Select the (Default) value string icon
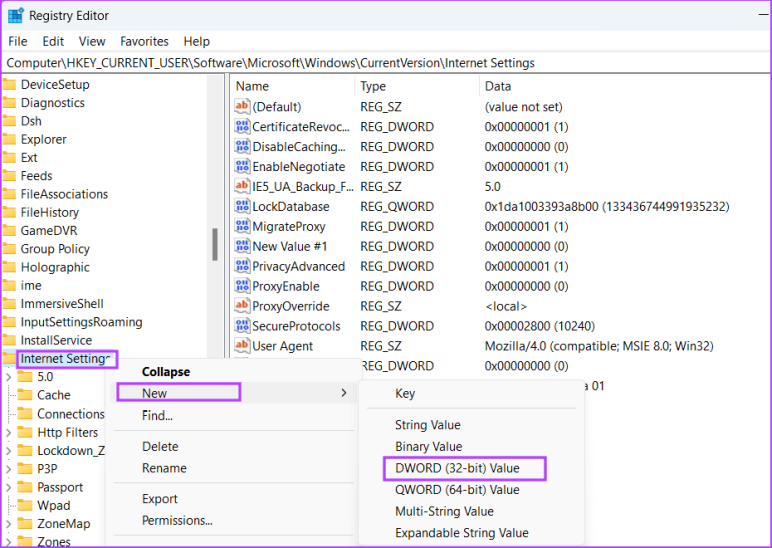The height and width of the screenshot is (548, 772). (242, 106)
